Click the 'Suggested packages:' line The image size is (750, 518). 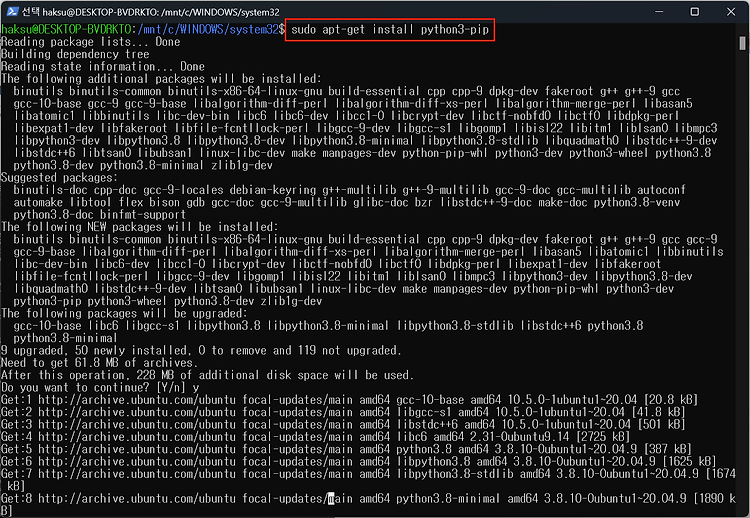click(x=59, y=178)
